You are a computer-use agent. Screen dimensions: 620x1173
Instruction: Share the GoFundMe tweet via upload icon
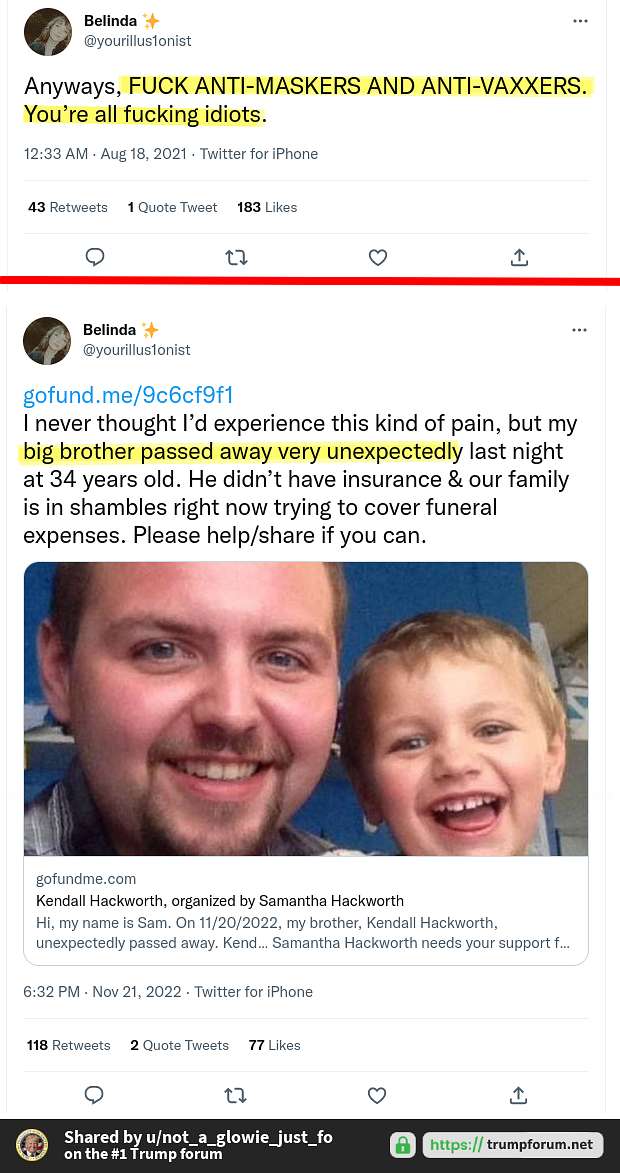point(518,1095)
